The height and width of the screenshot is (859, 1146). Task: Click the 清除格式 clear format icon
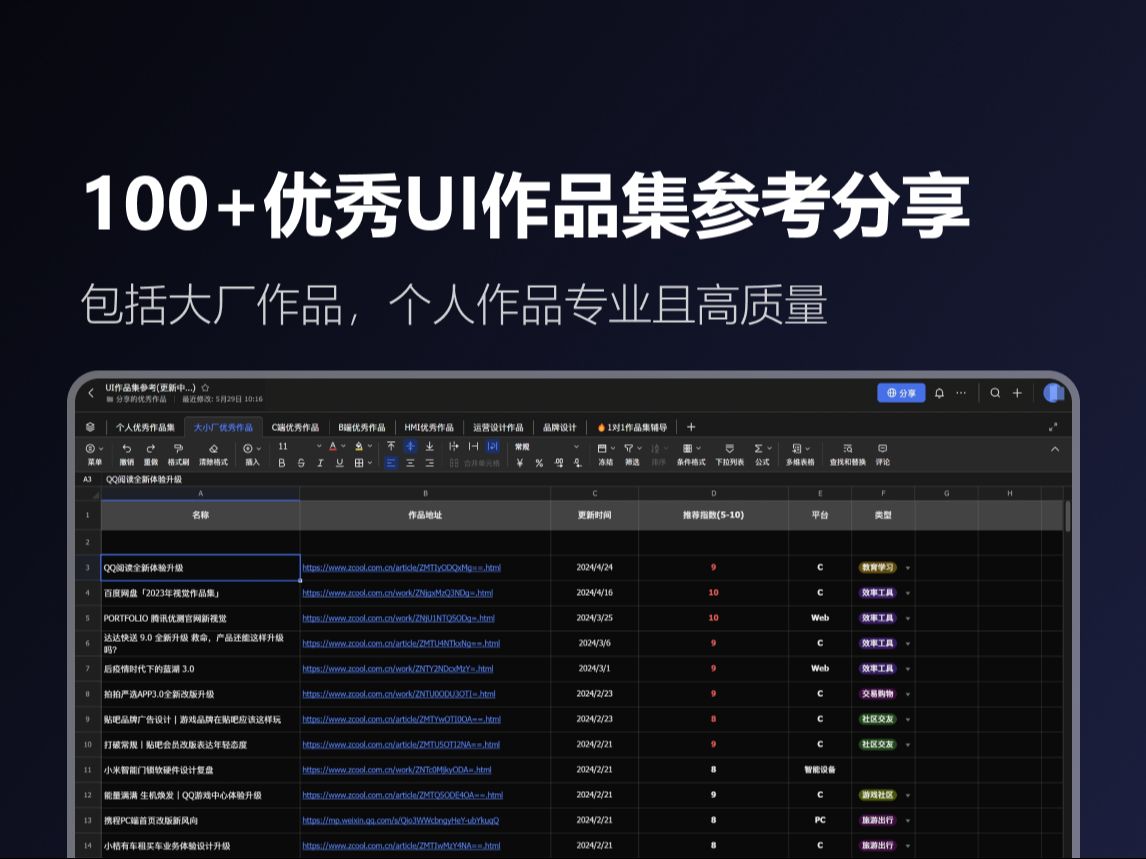tap(213, 448)
